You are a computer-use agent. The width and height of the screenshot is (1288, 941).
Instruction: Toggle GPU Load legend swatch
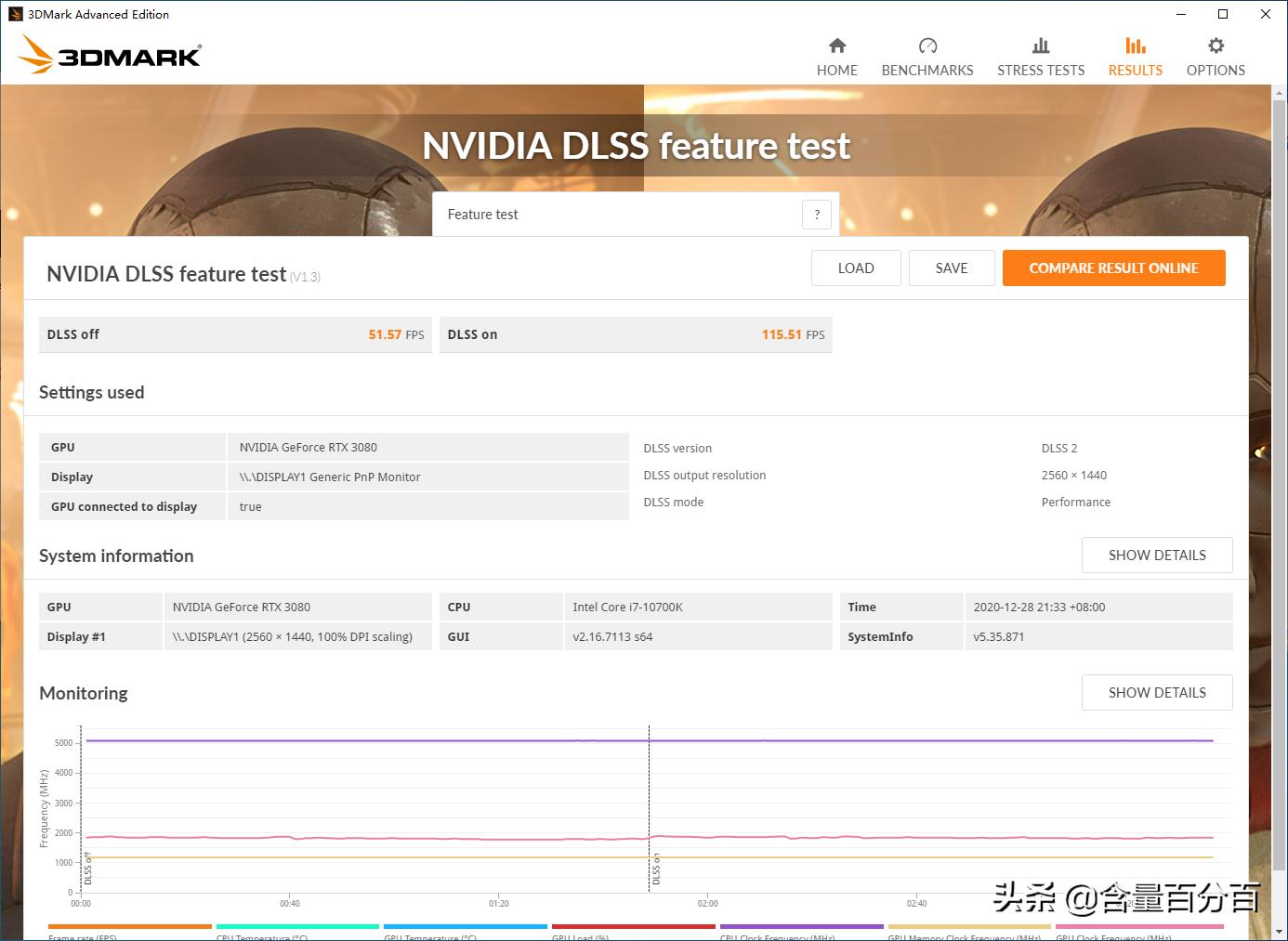click(634, 926)
